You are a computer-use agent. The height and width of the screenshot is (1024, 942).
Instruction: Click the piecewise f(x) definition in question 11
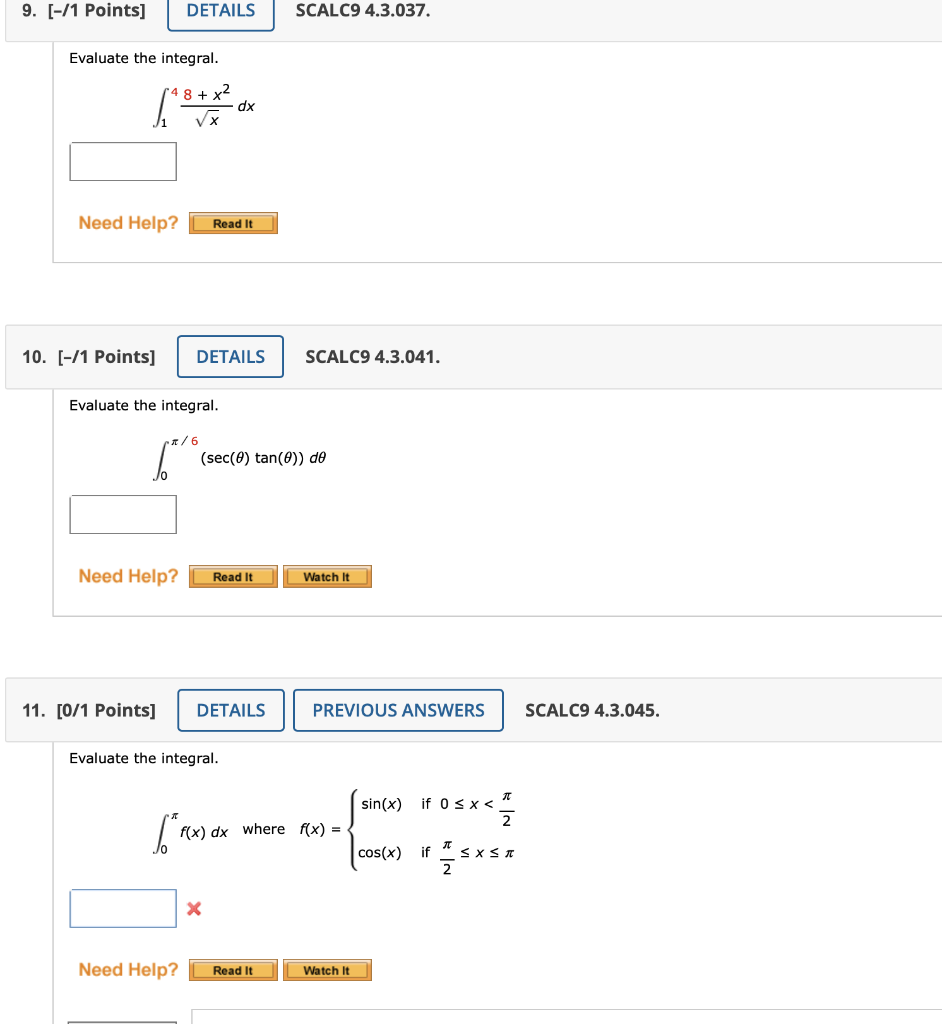point(407,830)
